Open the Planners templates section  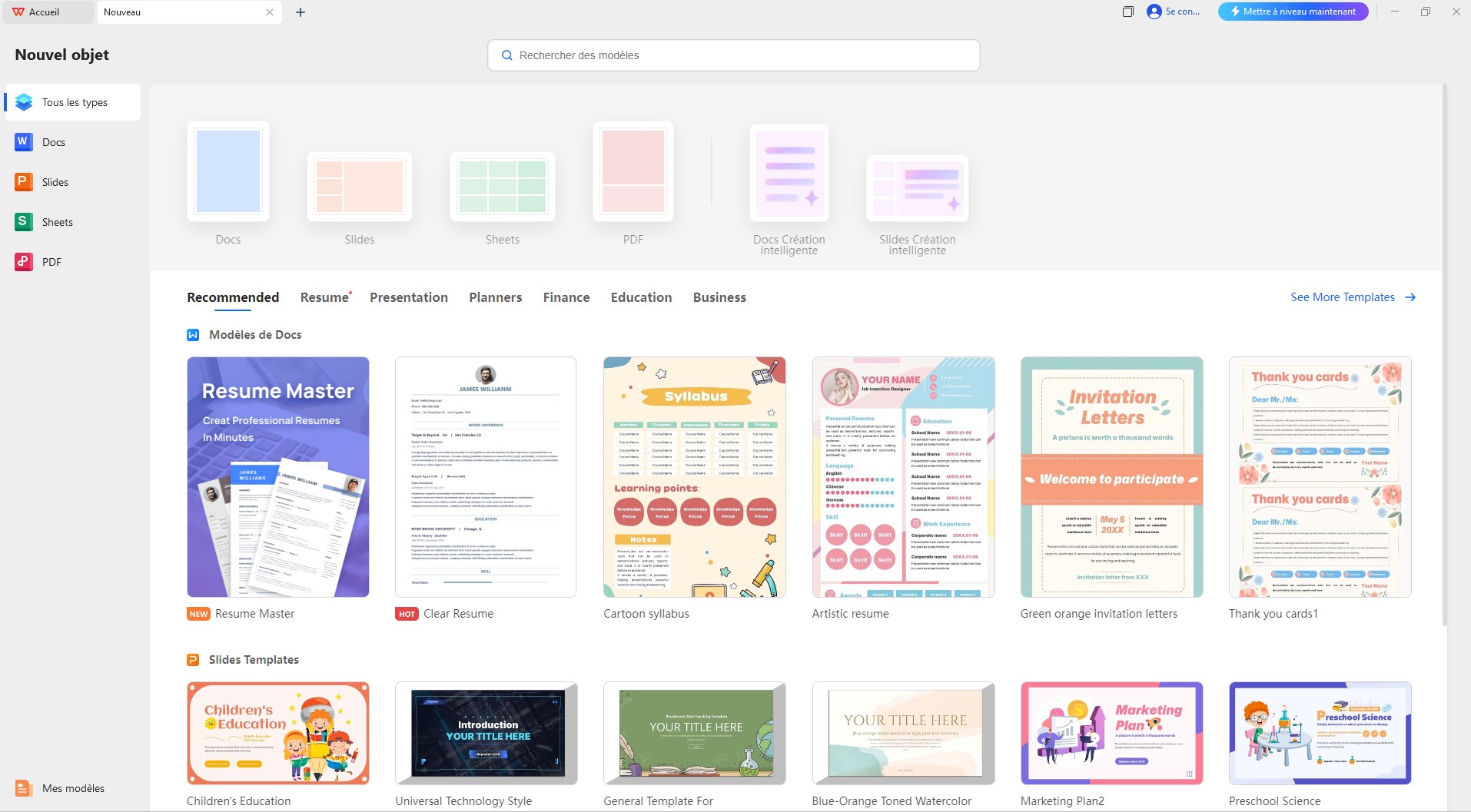tap(495, 297)
